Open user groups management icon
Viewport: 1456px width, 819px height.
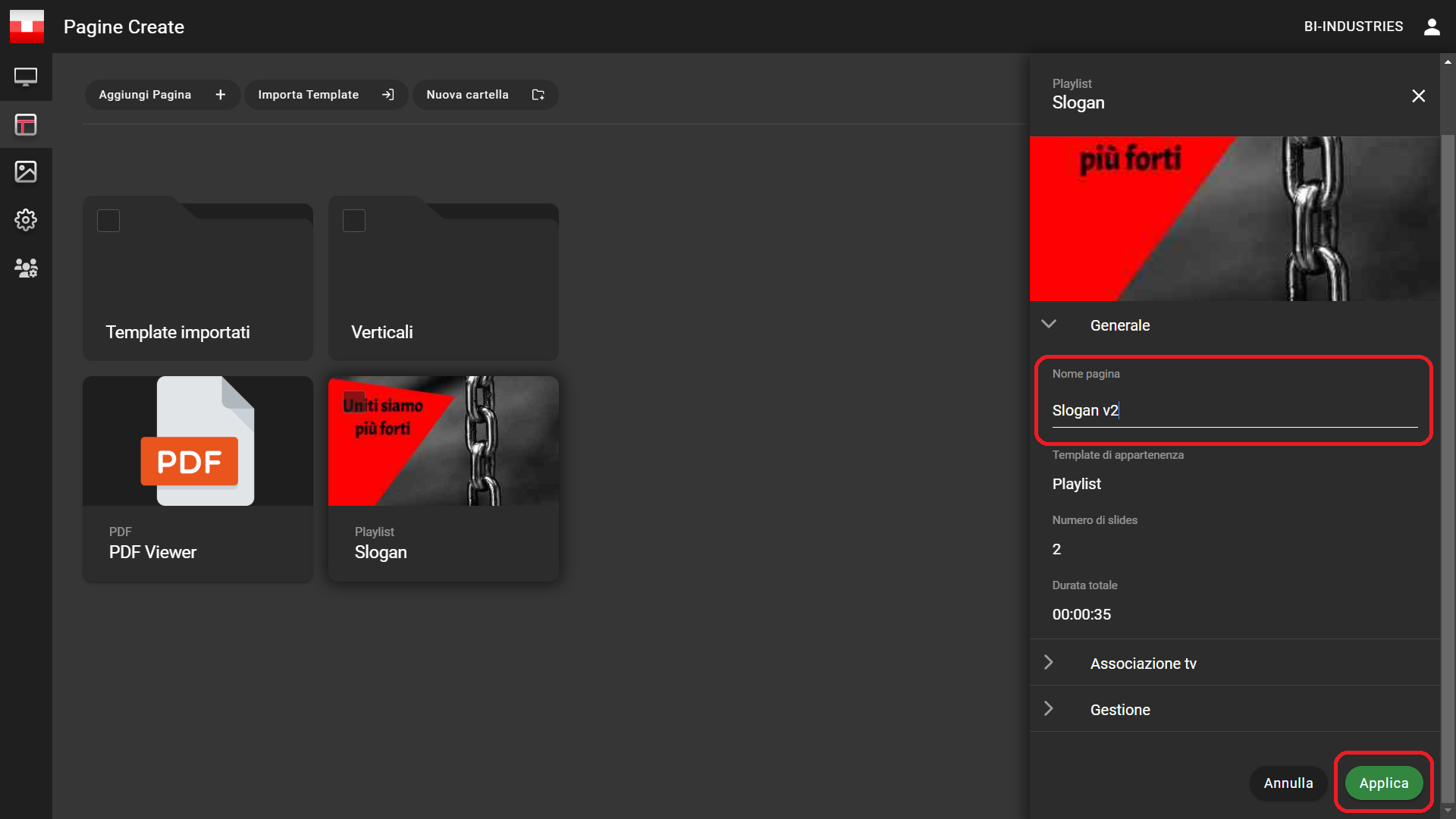(26, 268)
